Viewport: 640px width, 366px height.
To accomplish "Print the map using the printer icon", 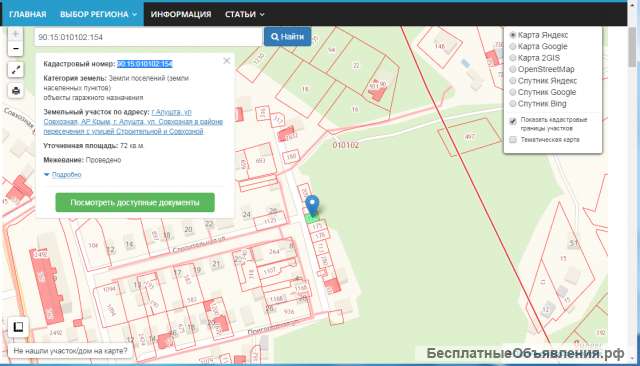I will click(16, 91).
